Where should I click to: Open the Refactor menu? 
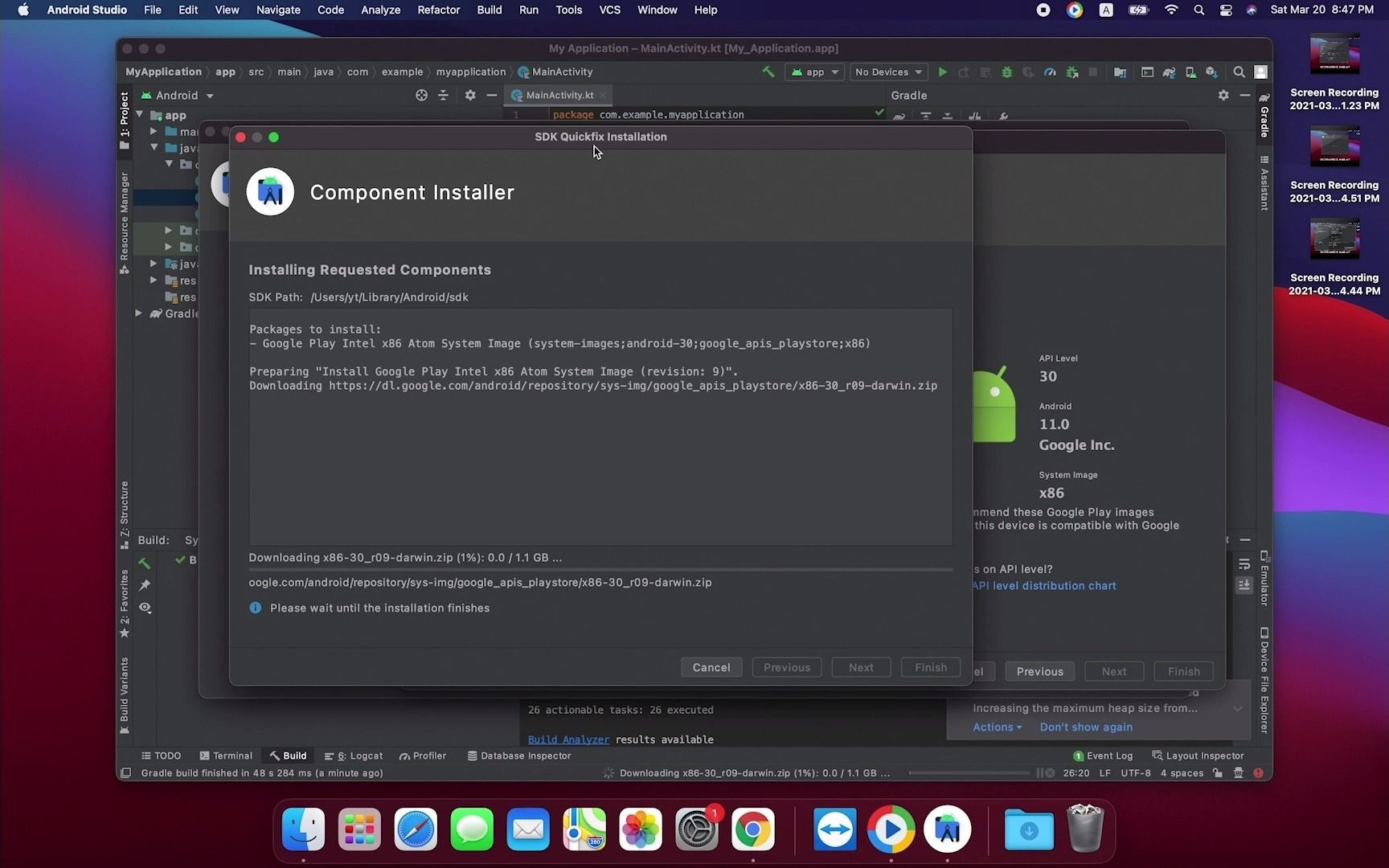coord(438,10)
